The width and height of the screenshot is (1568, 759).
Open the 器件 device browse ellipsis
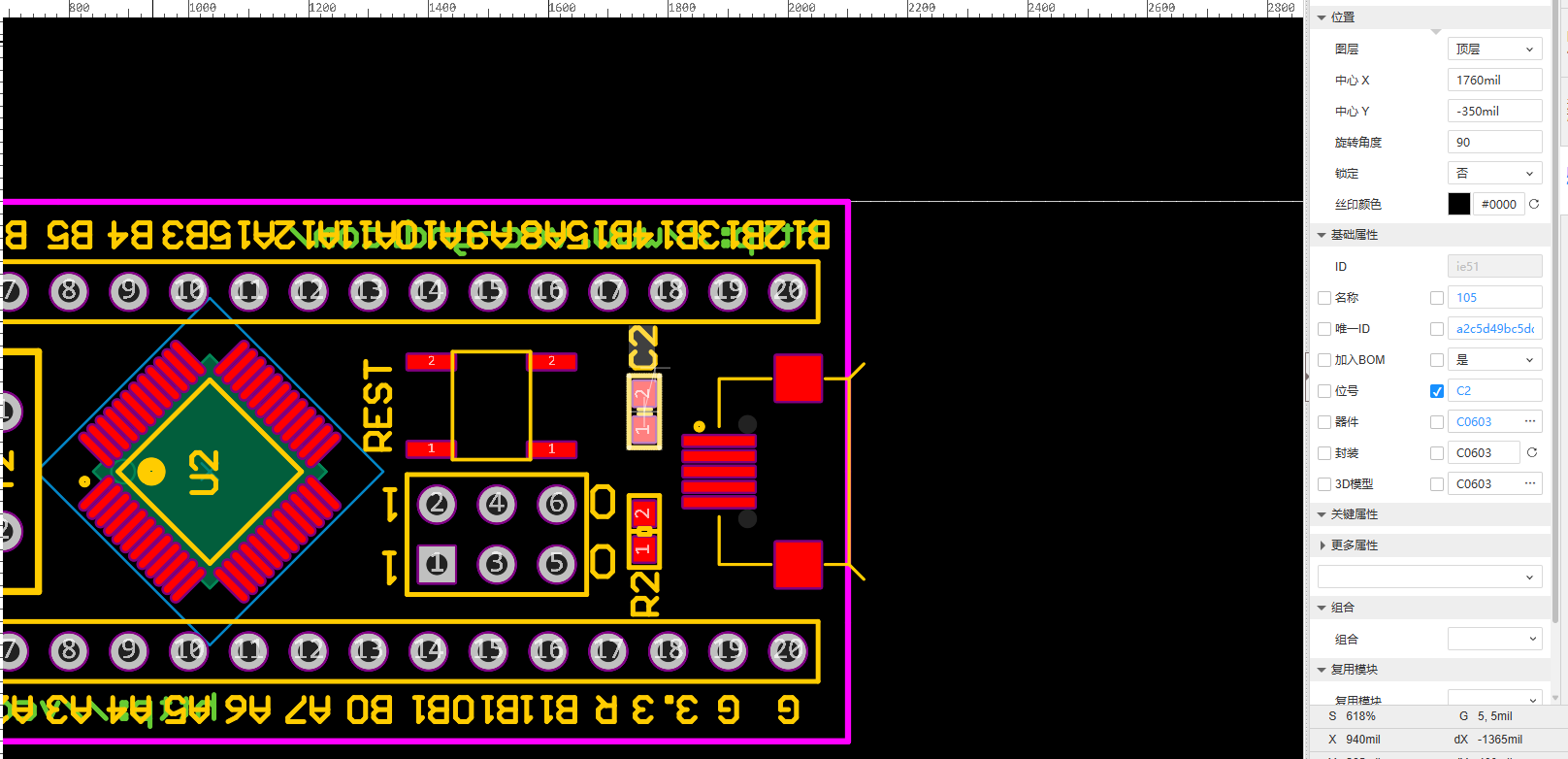(x=1530, y=421)
